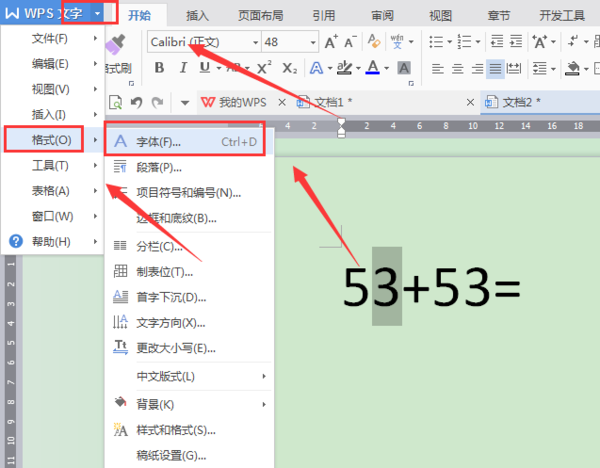Open underline style dropdown arrow
The height and width of the screenshot is (468, 600).
219,68
